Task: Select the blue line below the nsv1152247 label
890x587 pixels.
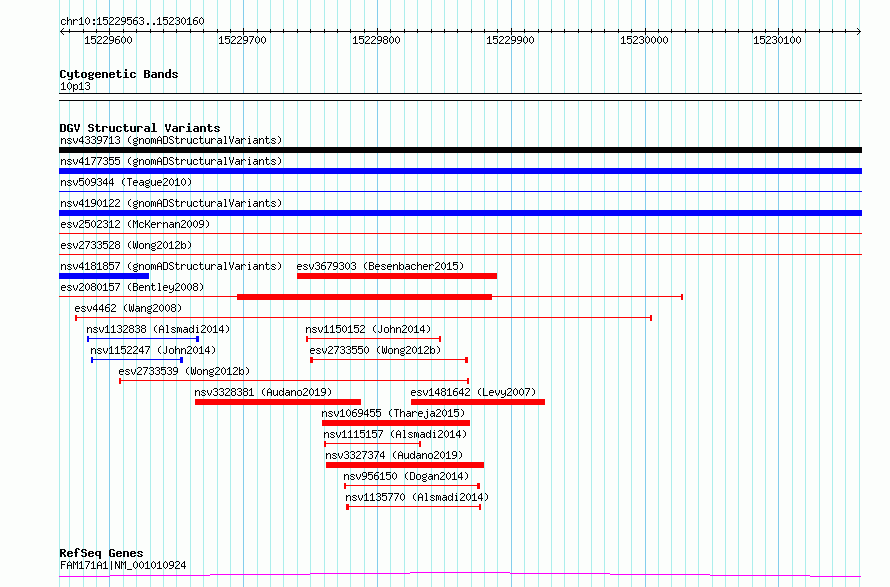Action: point(137,360)
